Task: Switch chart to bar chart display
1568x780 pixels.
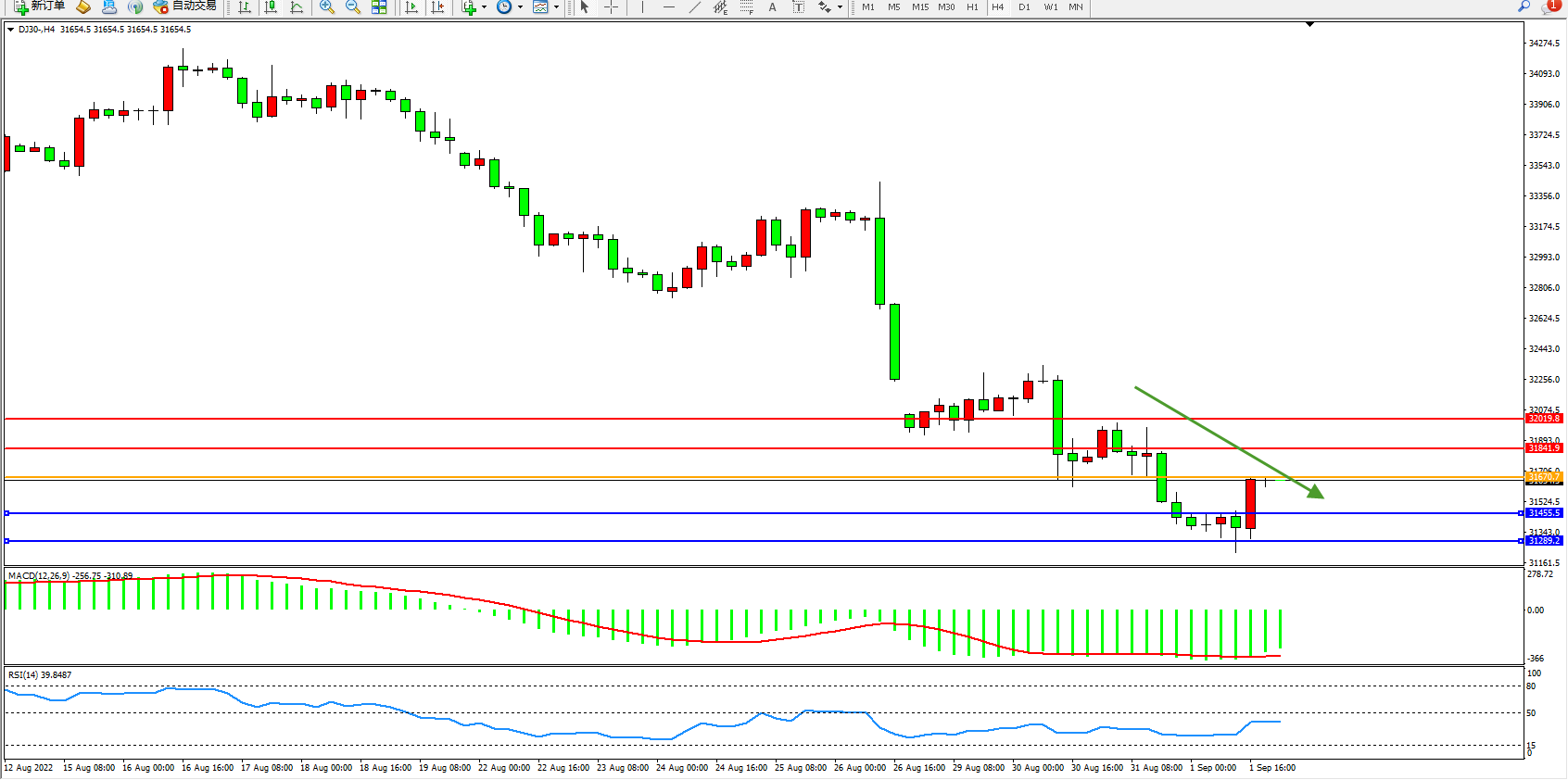Action: (245, 6)
